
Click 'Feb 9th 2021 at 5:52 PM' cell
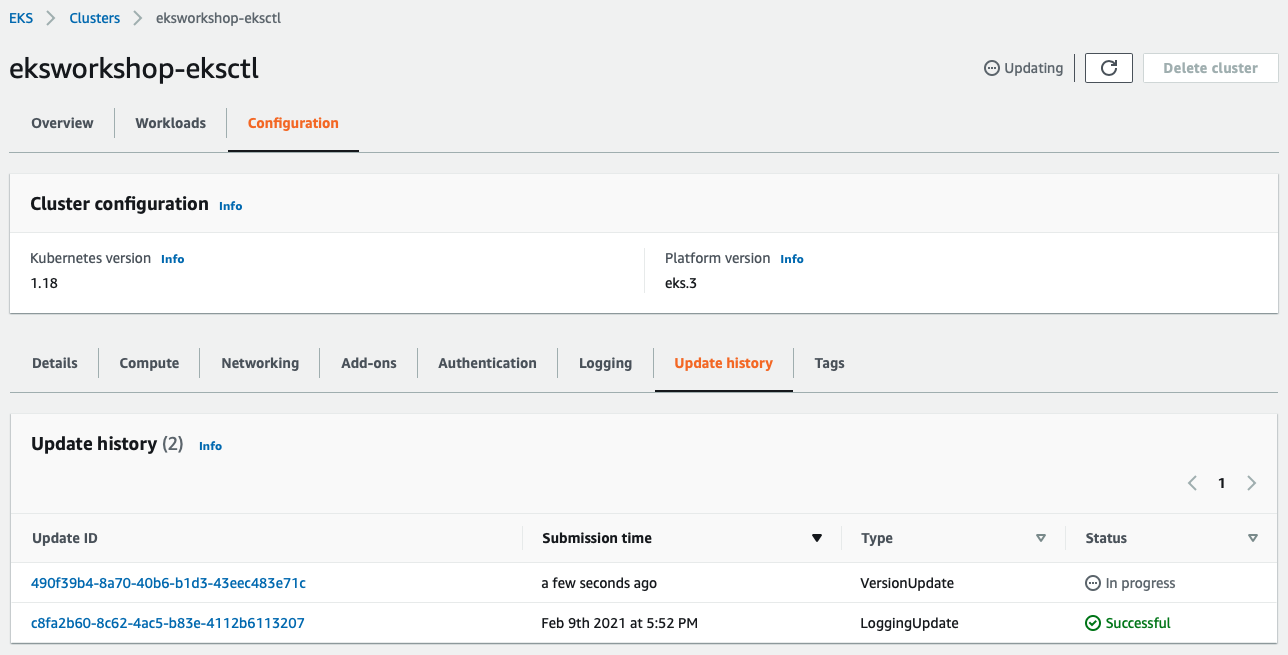pos(619,623)
